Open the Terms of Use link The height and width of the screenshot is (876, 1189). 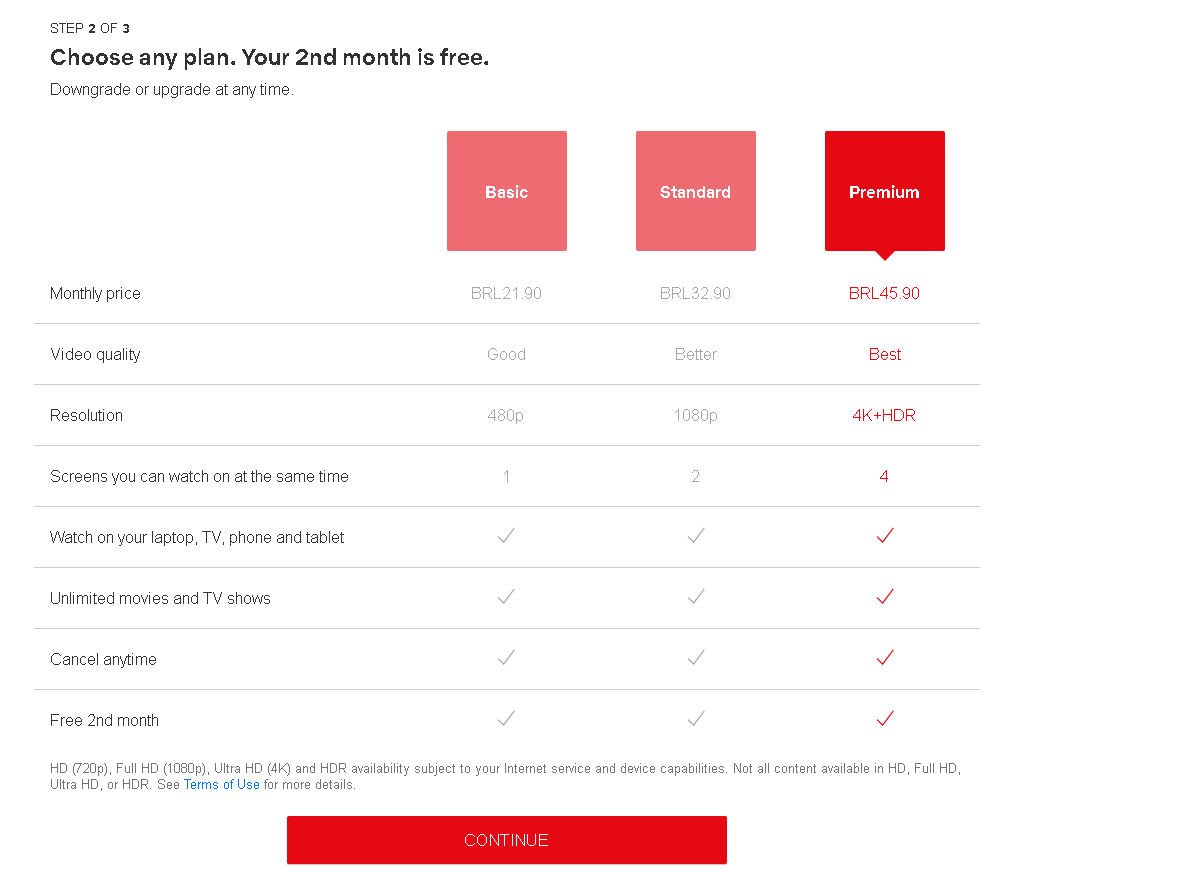tap(221, 784)
